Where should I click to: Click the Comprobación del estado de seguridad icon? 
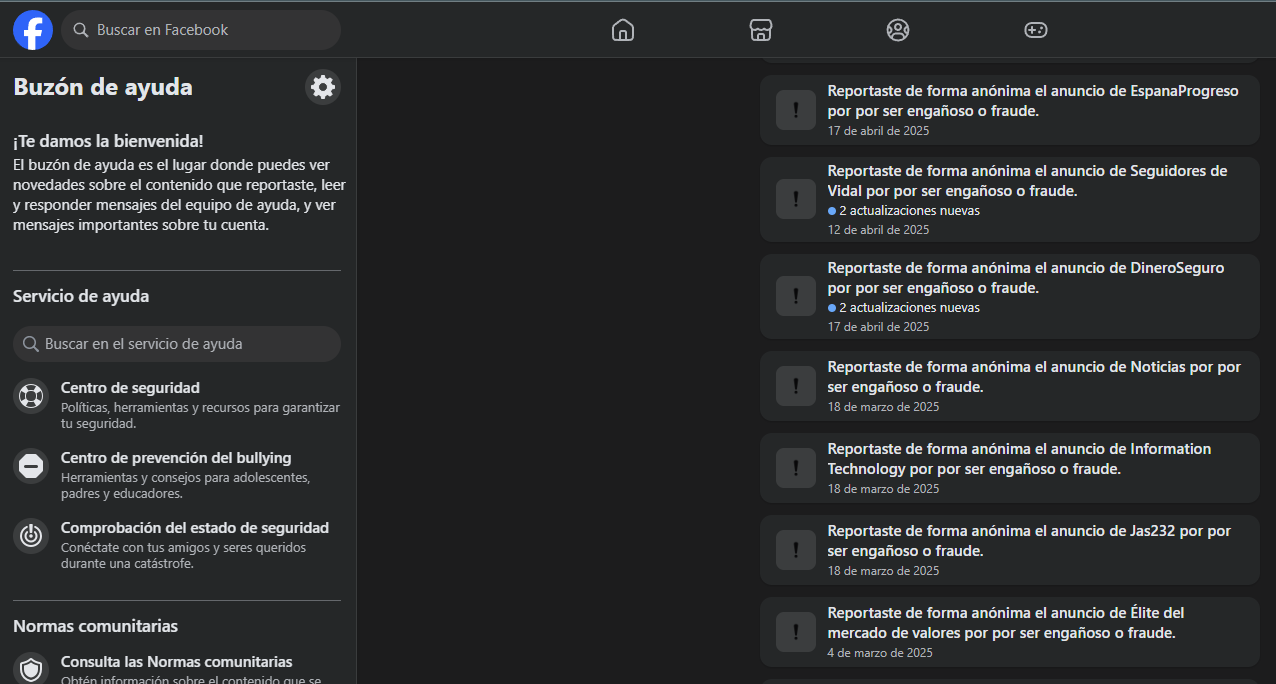(x=31, y=536)
